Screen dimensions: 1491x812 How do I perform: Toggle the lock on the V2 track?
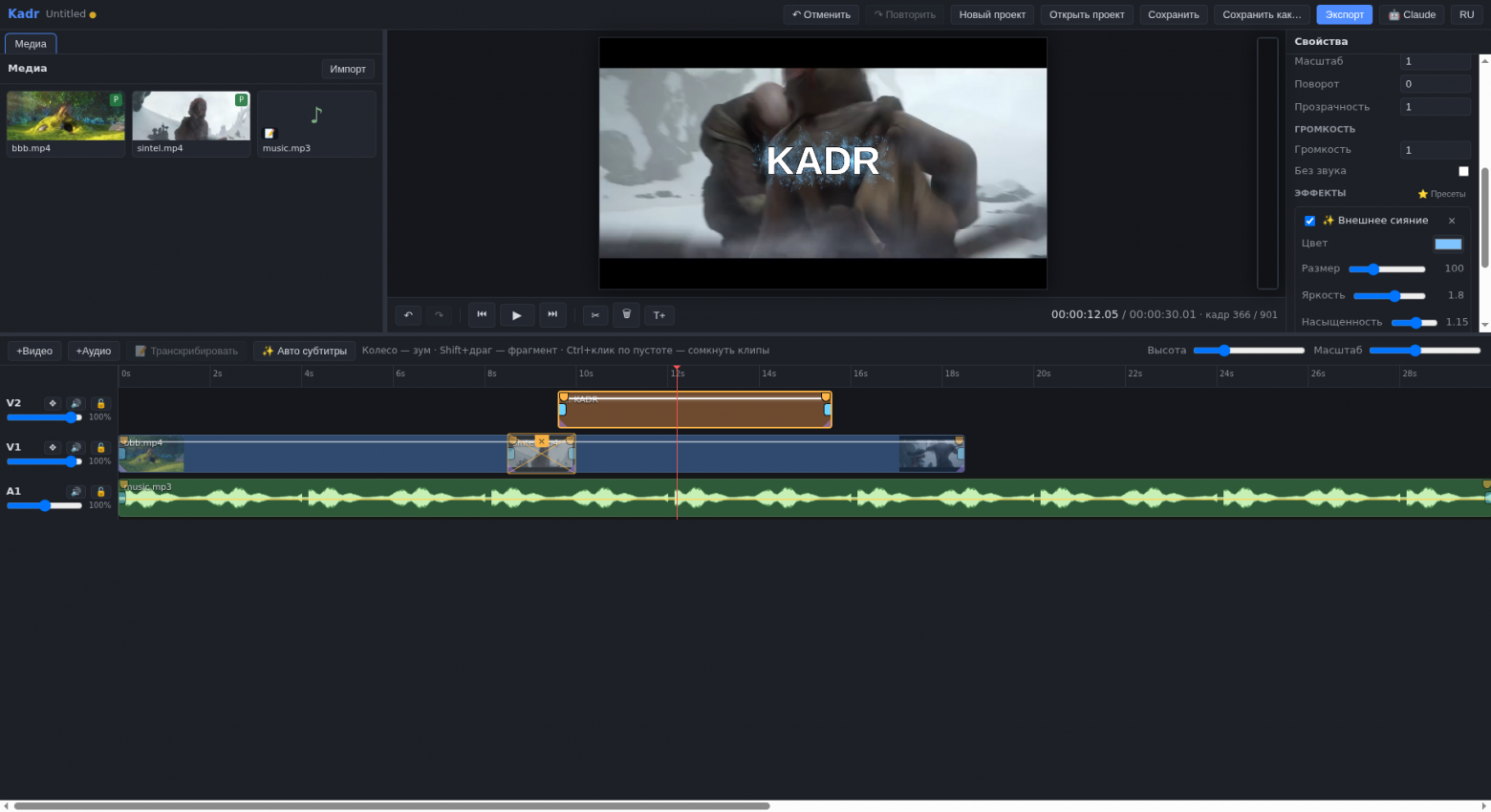[x=100, y=403]
